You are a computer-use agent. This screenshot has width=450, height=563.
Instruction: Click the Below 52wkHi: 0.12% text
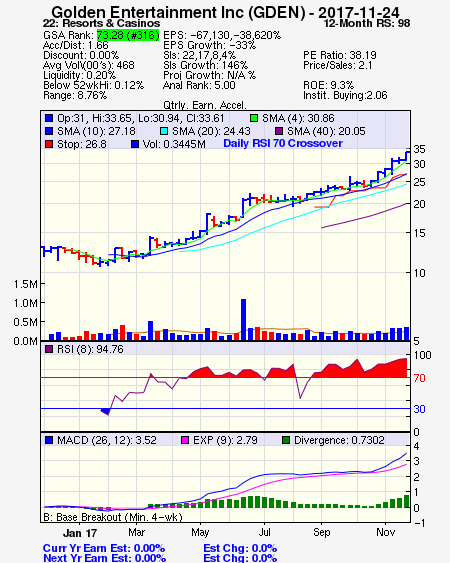tap(93, 85)
